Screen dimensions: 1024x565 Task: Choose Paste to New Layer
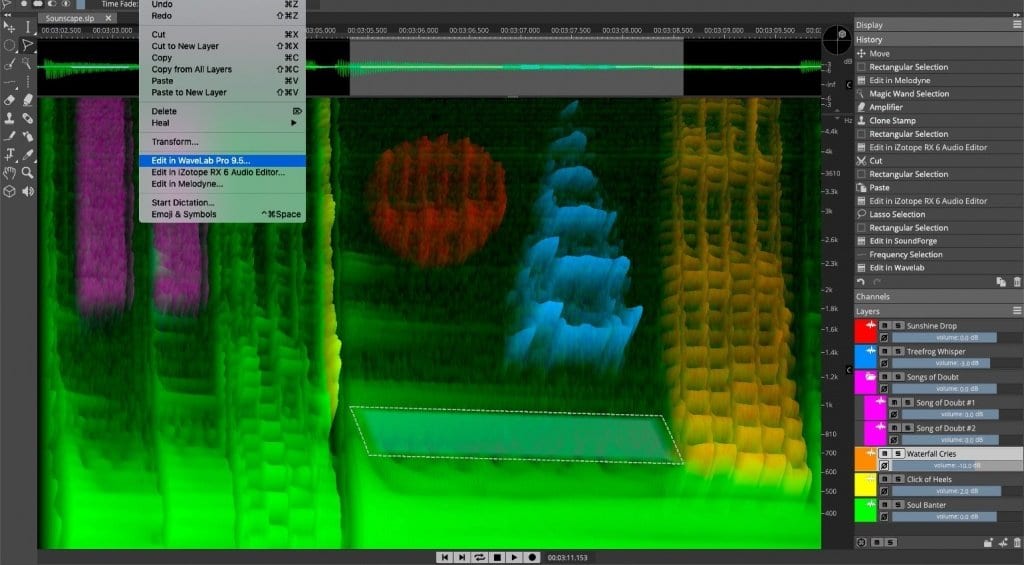point(222,93)
